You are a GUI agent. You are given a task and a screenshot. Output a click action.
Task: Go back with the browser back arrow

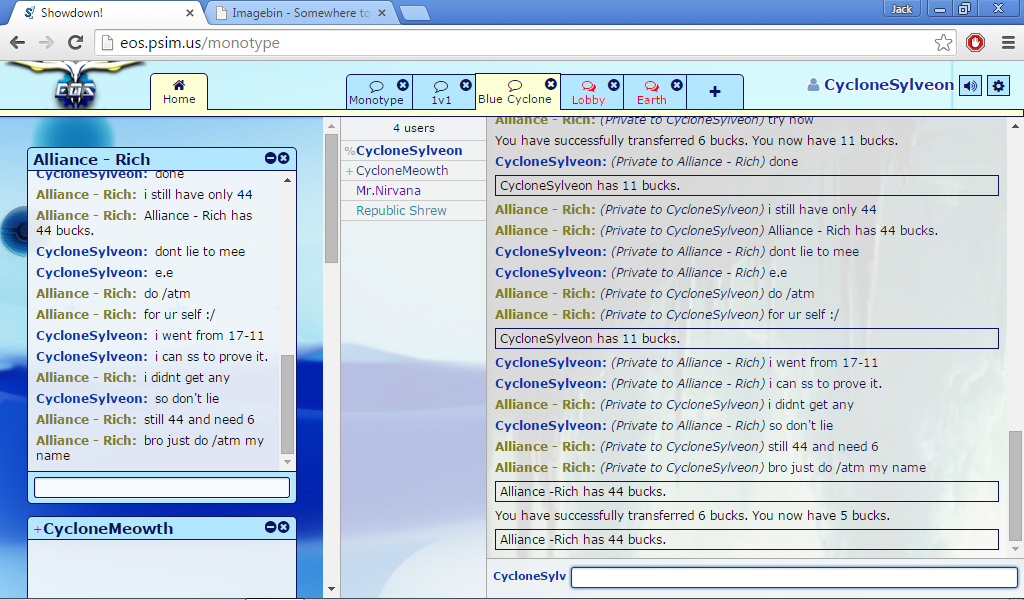pyautogui.click(x=18, y=43)
